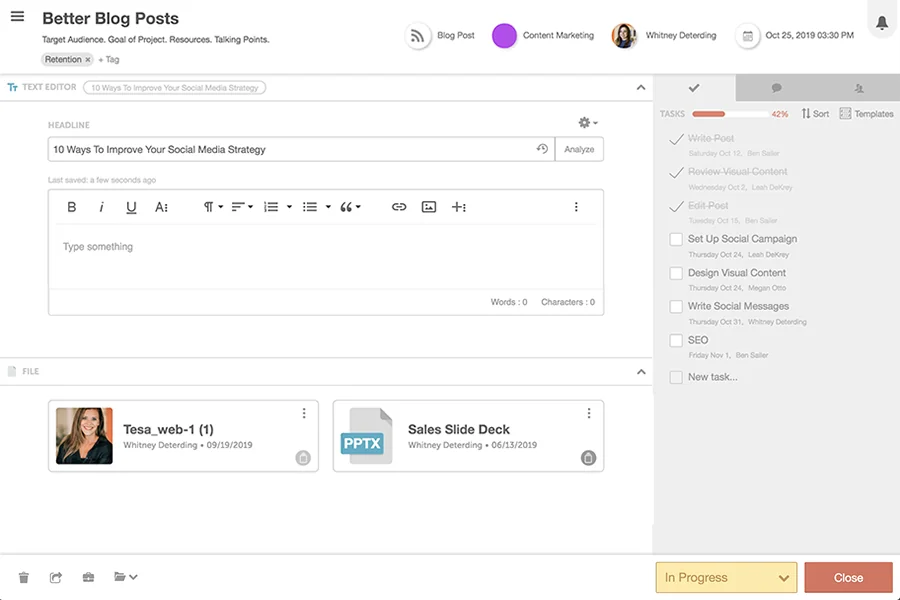This screenshot has height=600, width=900.
Task: Sort the tasks list
Action: (815, 113)
